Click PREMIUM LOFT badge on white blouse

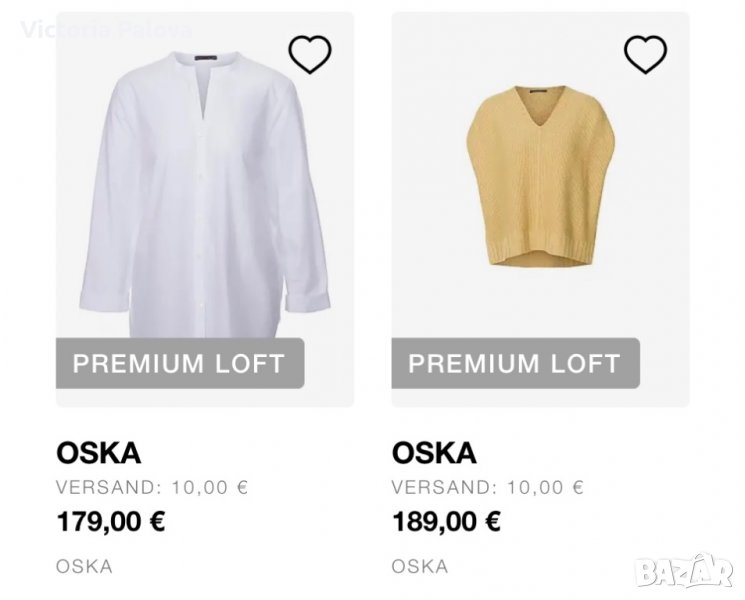pyautogui.click(x=179, y=363)
